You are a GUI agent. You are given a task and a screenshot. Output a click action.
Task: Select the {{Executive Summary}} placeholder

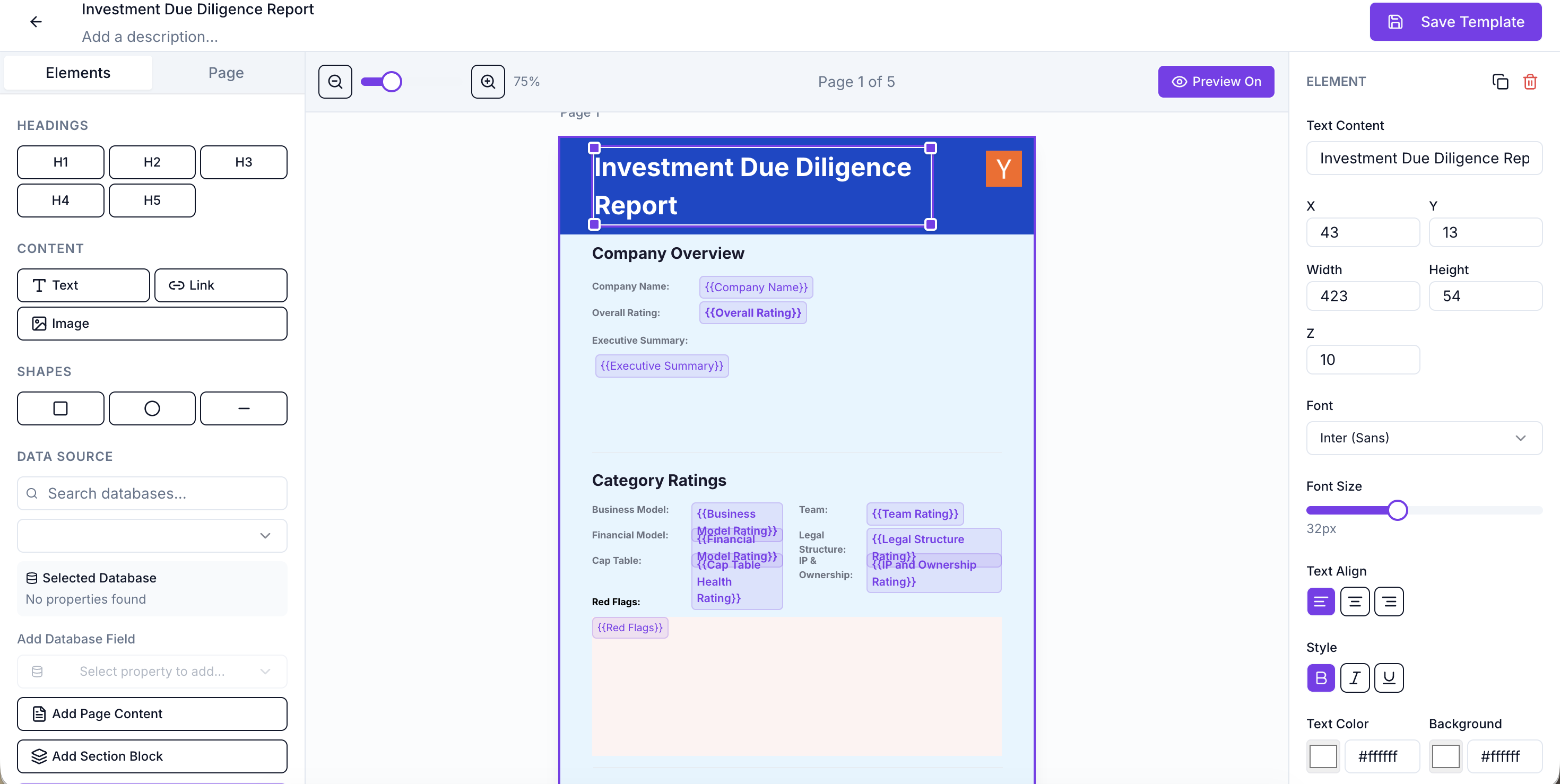(x=662, y=365)
